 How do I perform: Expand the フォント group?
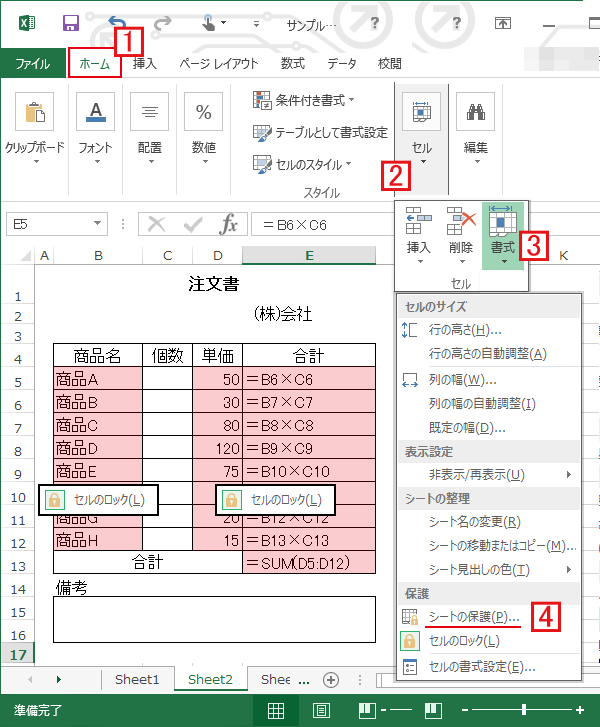[96, 129]
